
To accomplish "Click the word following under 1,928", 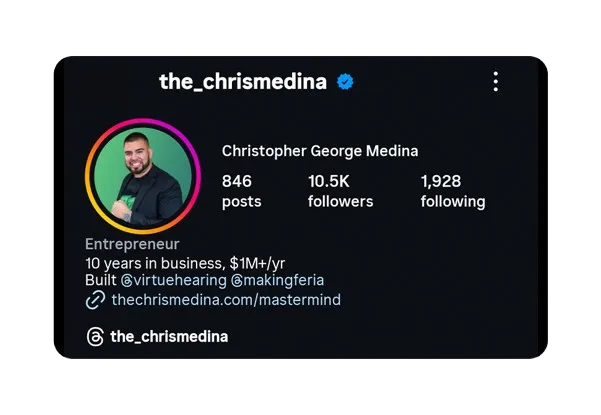I will tap(453, 202).
